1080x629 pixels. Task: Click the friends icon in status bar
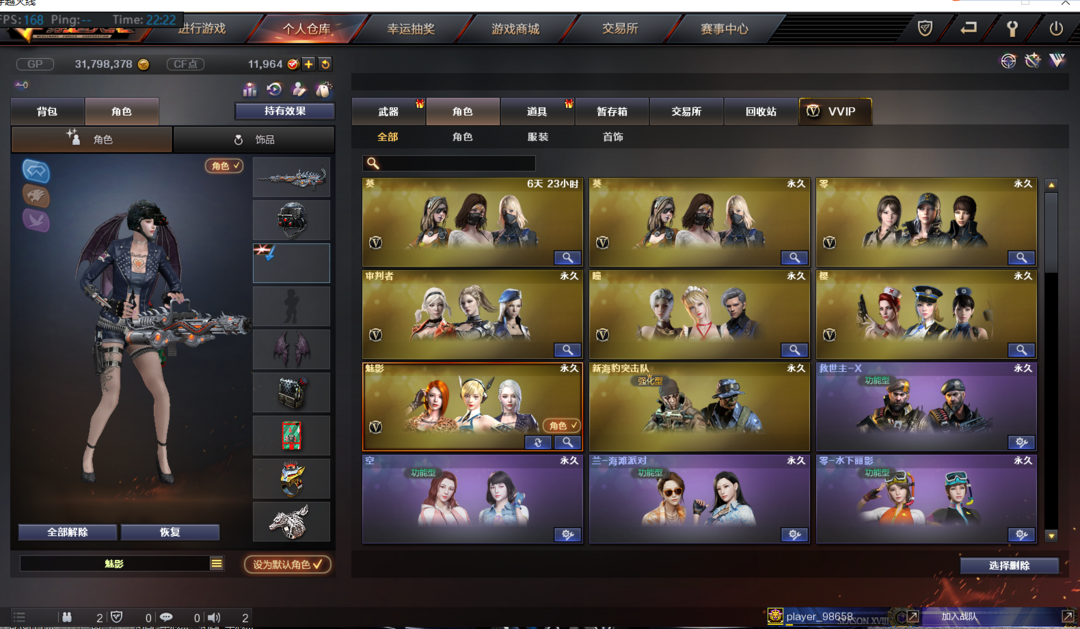(67, 617)
